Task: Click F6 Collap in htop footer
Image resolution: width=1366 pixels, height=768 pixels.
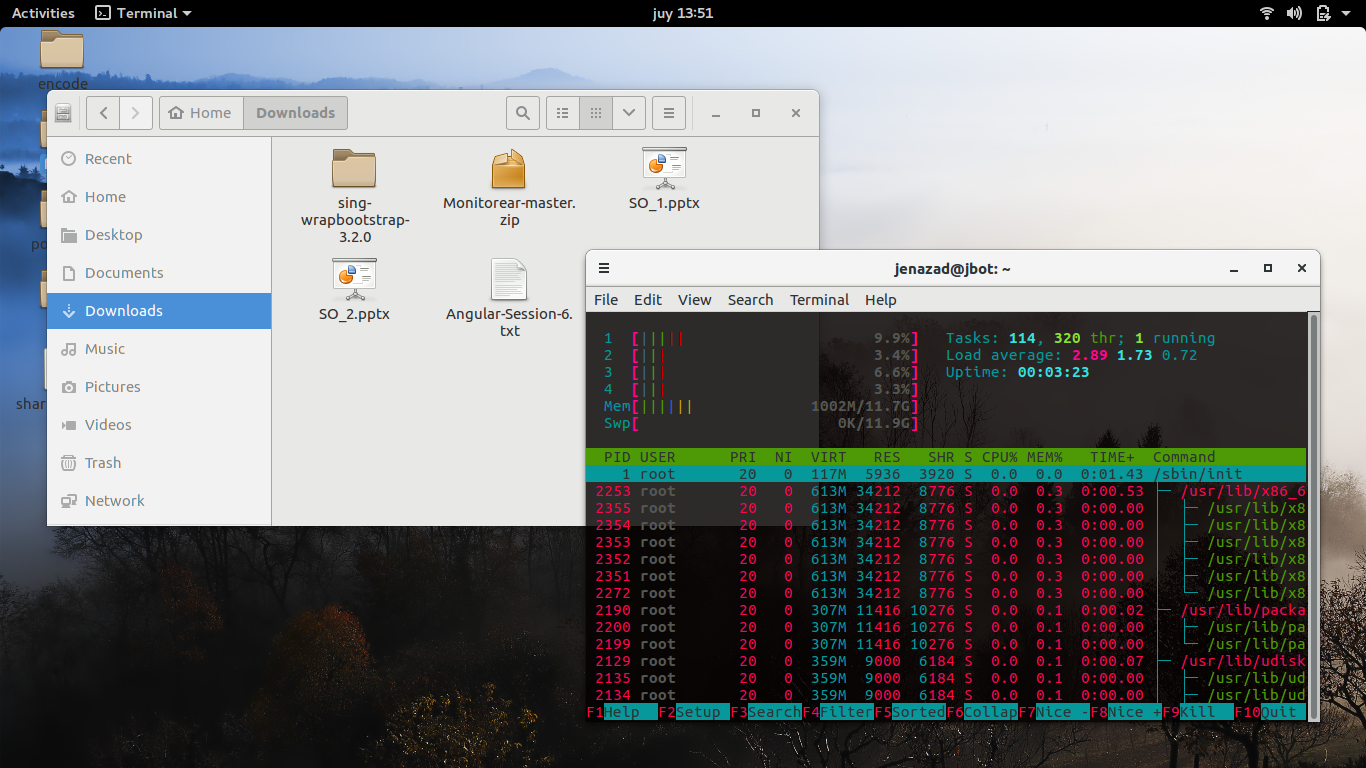Action: click(982, 712)
